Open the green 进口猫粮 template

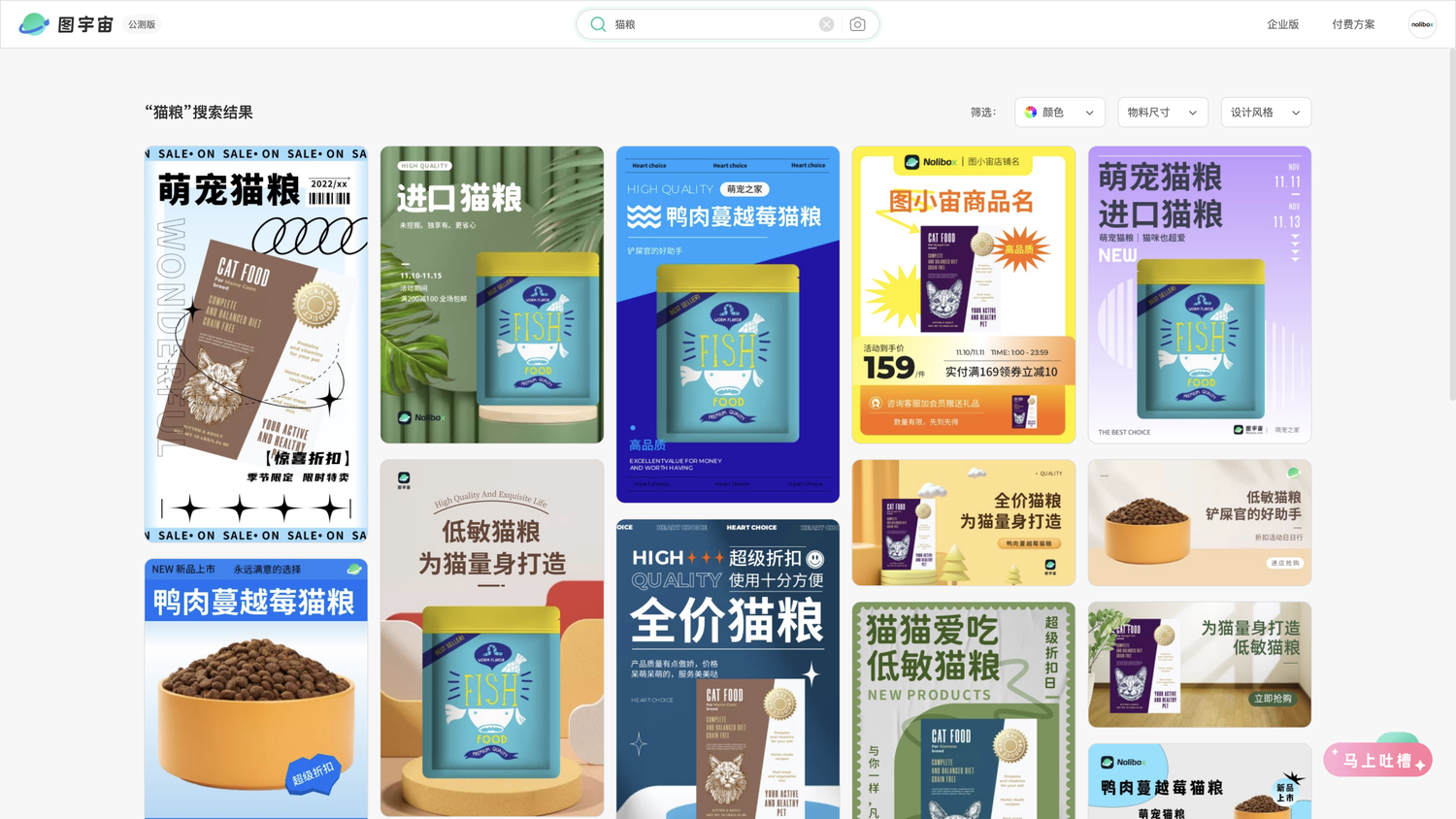[492, 295]
